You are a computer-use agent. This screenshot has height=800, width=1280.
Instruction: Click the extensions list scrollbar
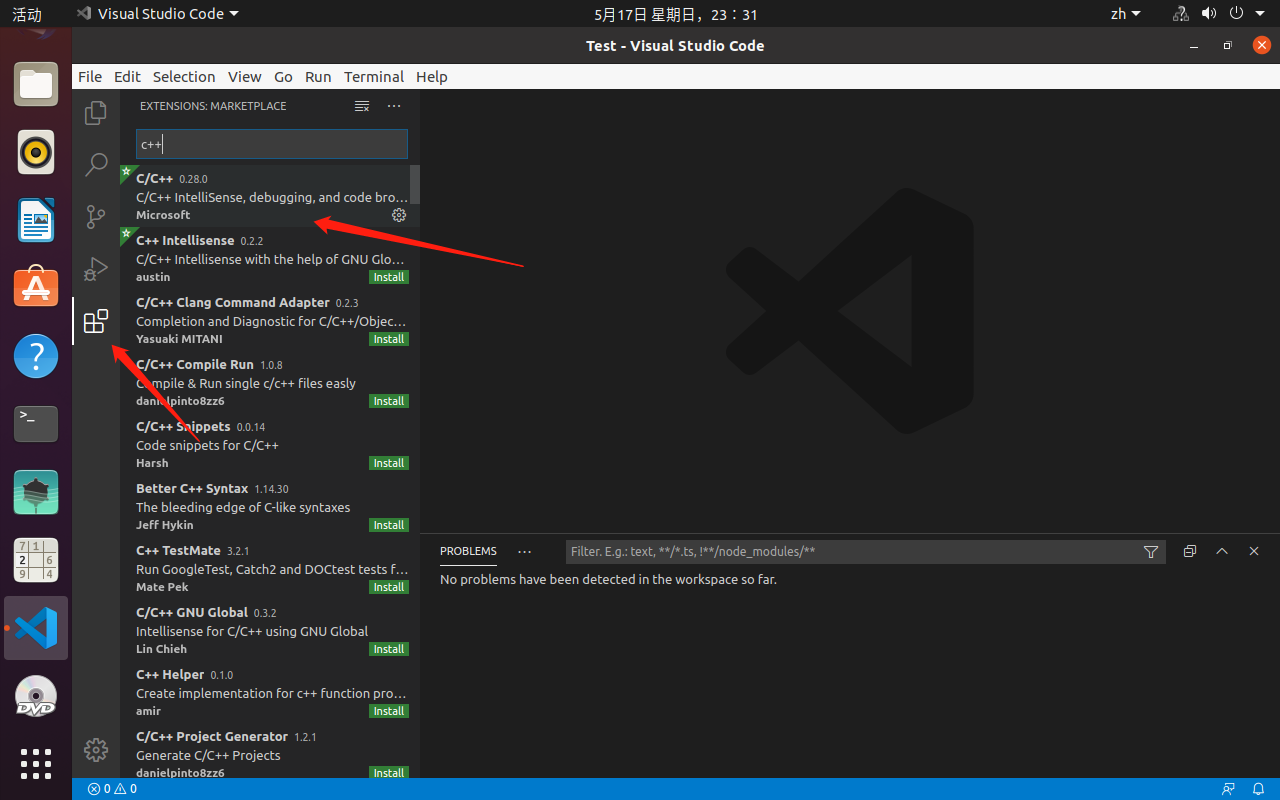coord(415,184)
